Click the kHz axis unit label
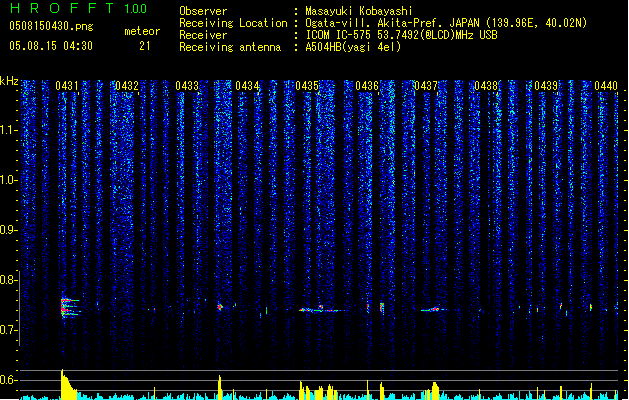629x400 pixels. [x=9, y=81]
